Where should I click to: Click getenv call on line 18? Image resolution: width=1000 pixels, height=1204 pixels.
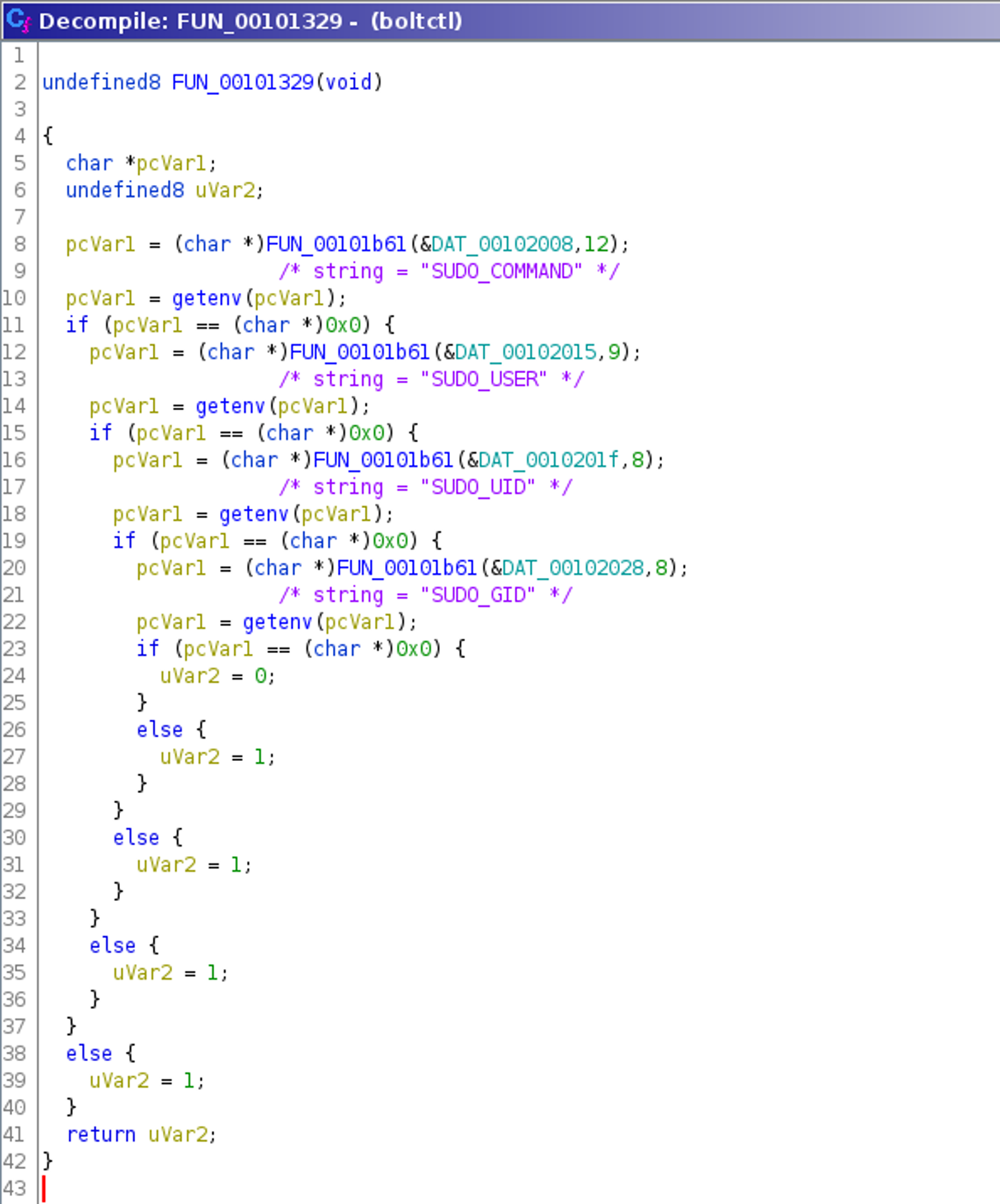(x=254, y=514)
